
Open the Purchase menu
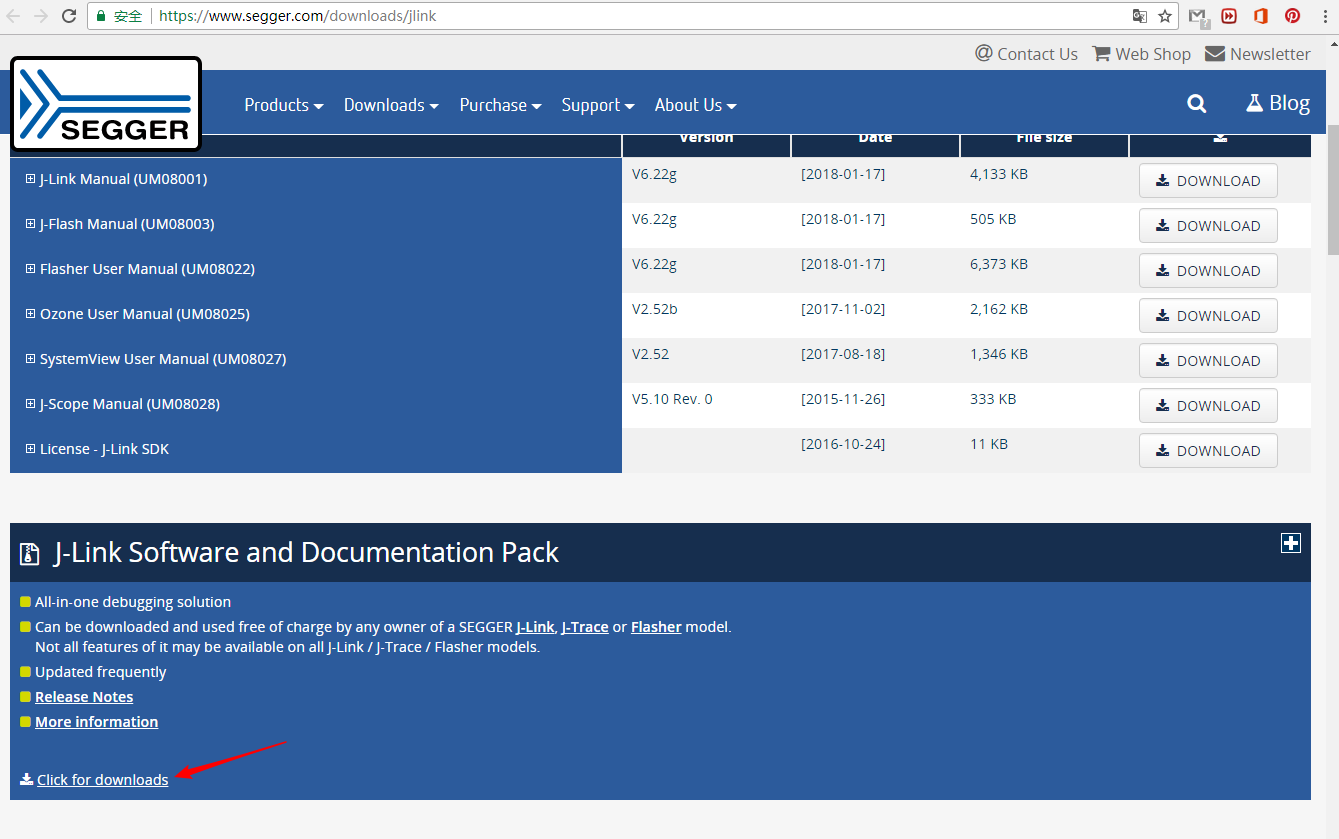500,105
